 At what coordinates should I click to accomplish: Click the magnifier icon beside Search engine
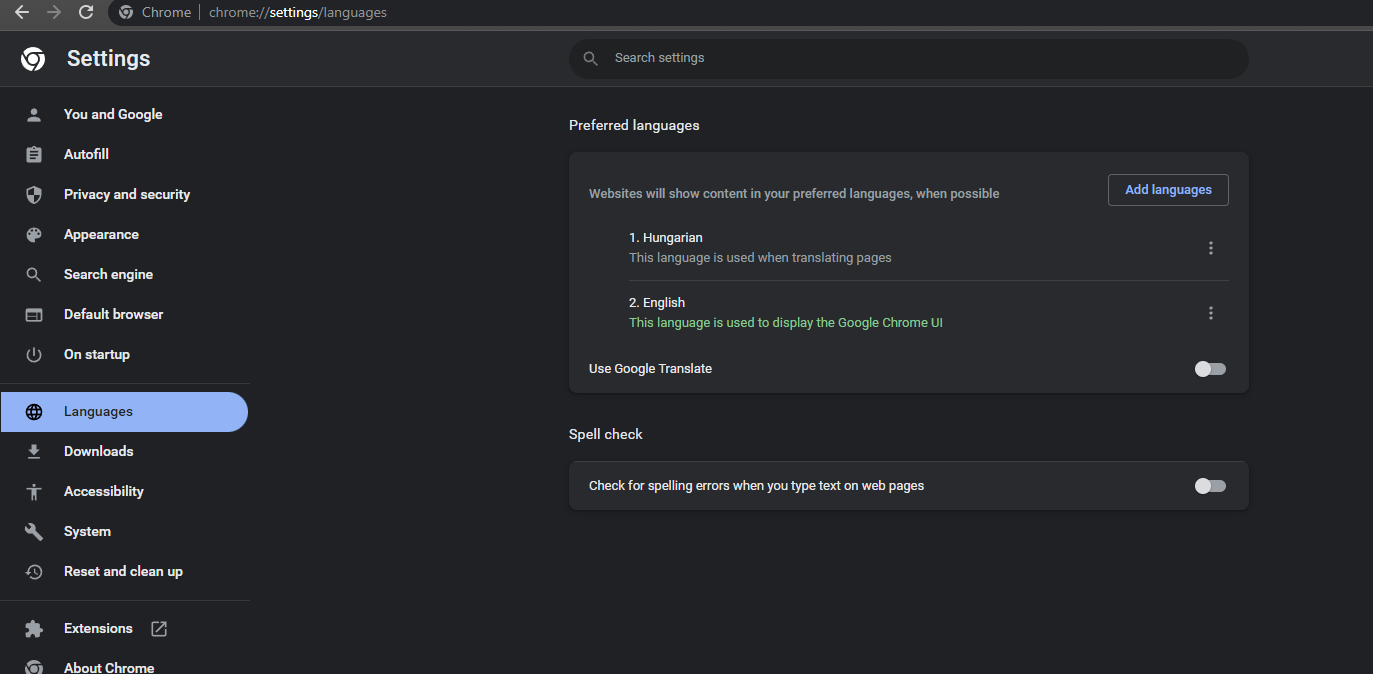click(x=34, y=274)
